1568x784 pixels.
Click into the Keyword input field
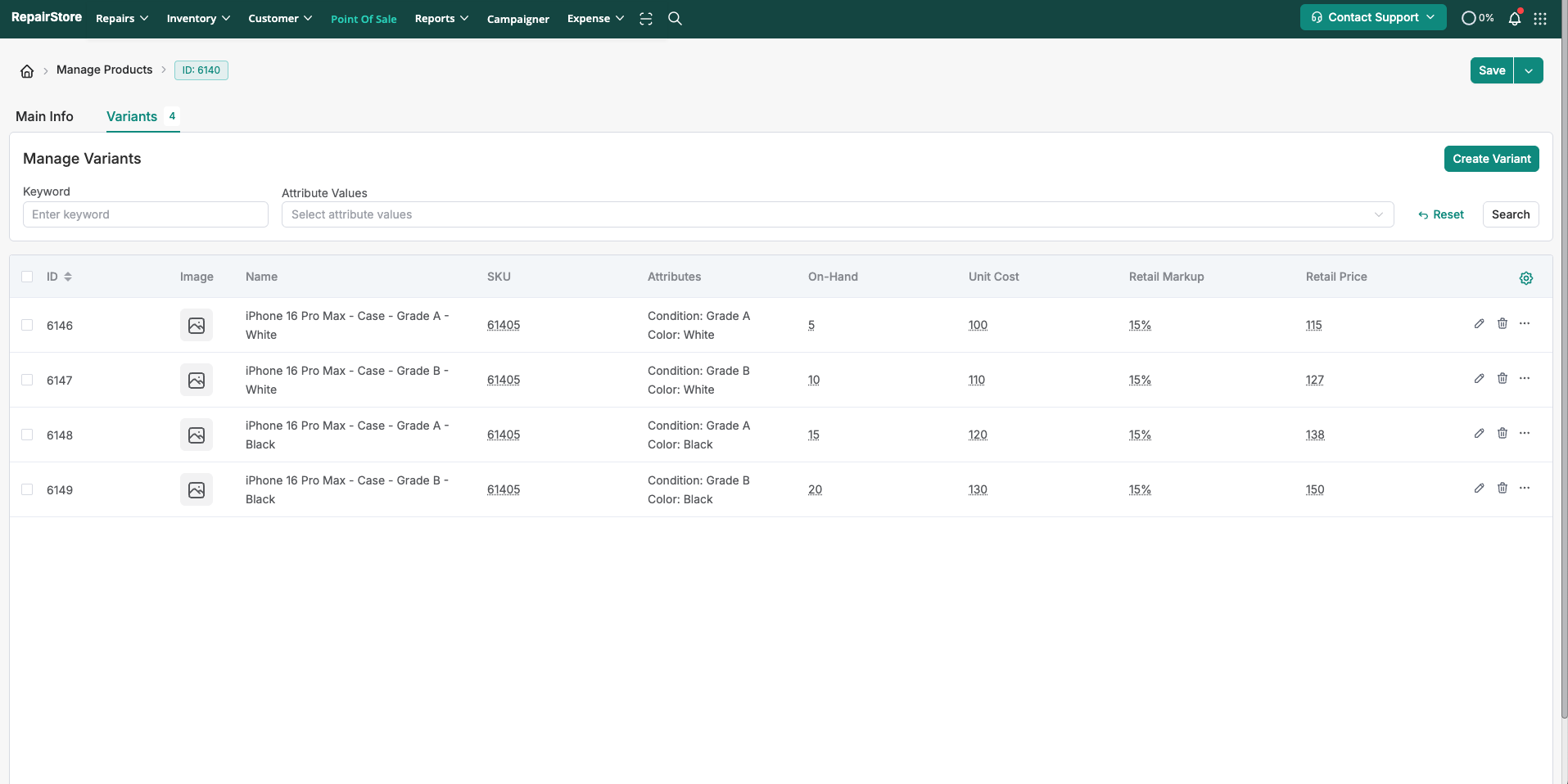tap(146, 214)
